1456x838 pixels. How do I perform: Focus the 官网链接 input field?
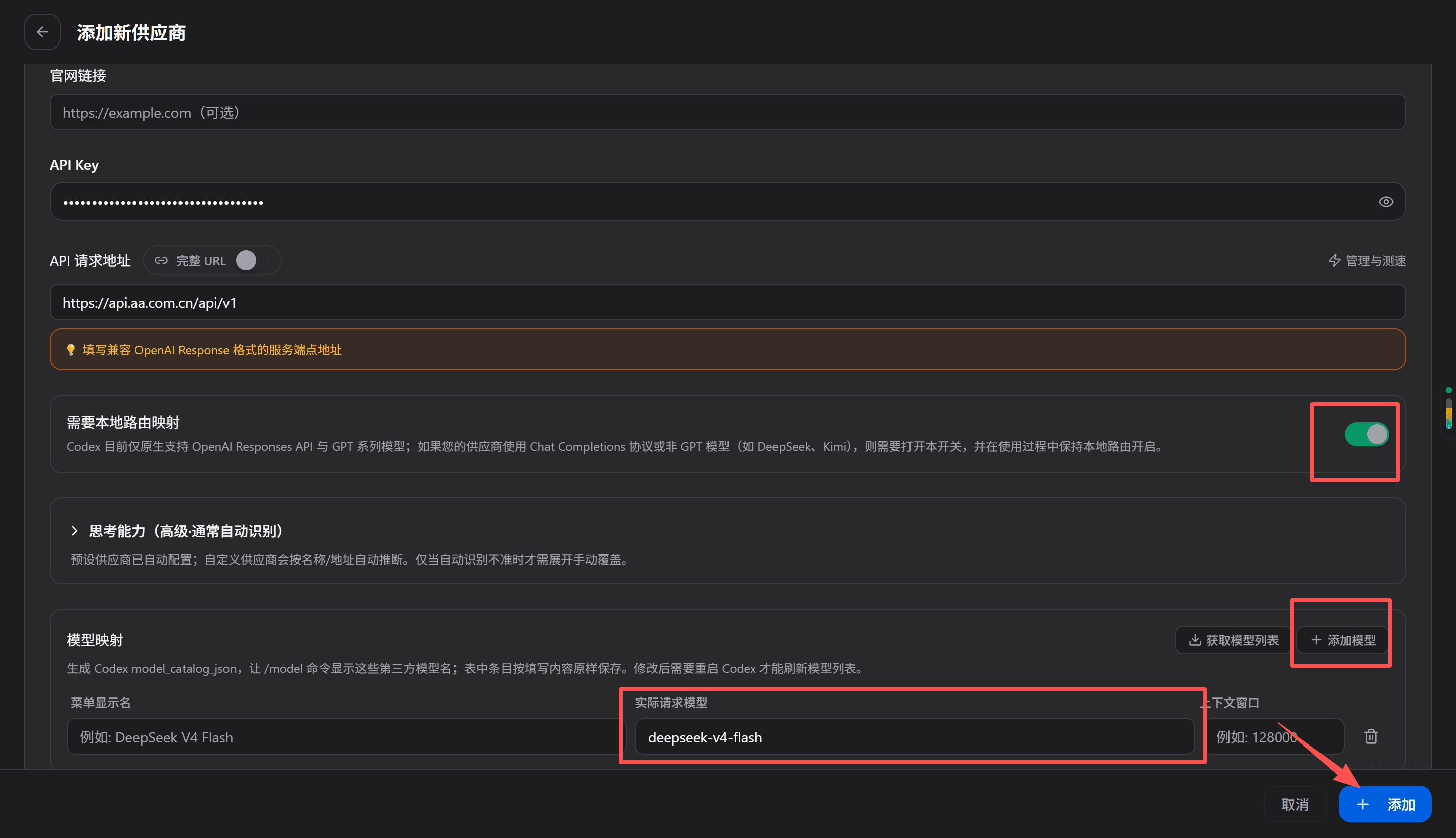(727, 112)
